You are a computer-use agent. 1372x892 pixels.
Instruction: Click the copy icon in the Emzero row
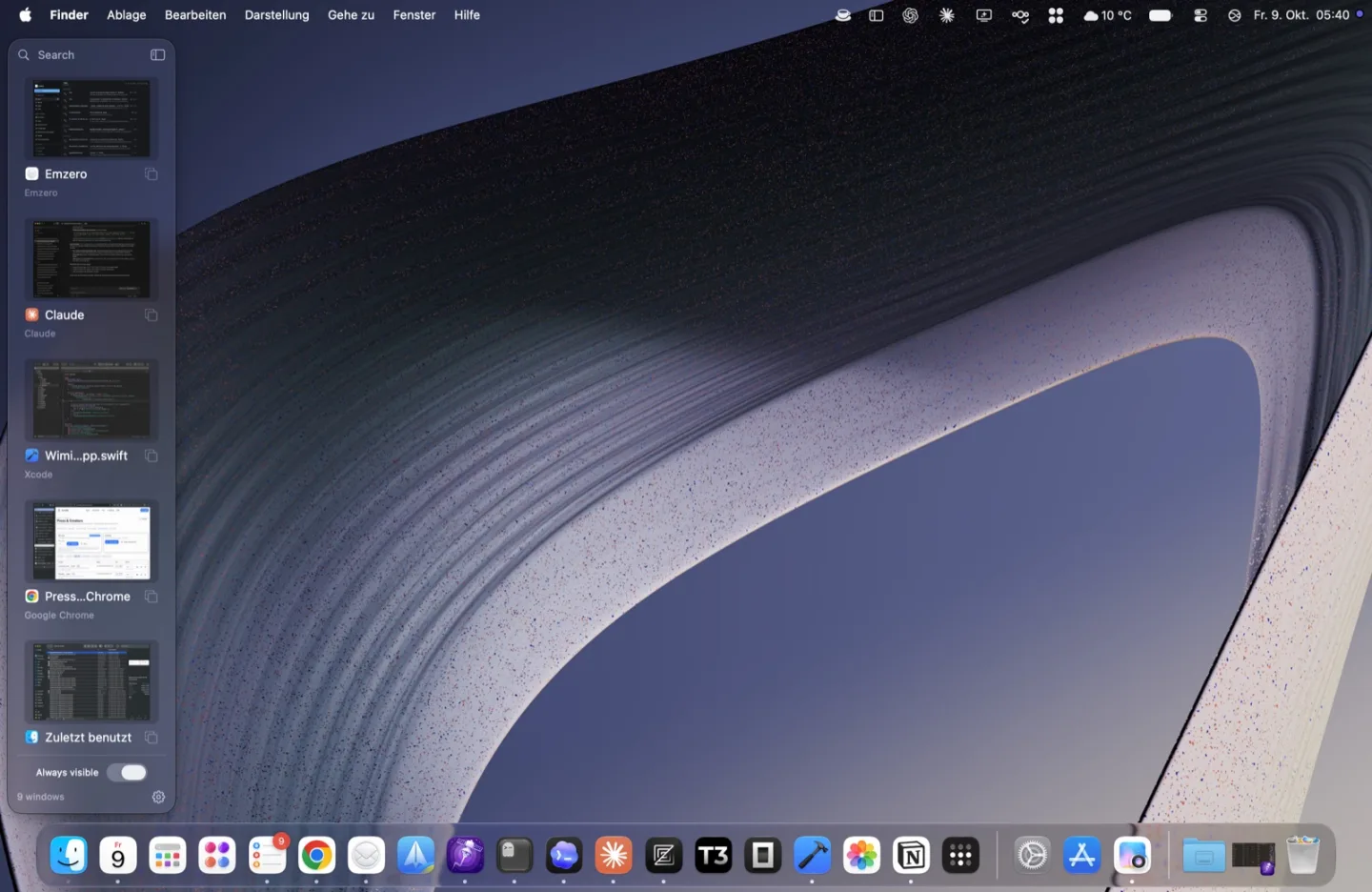pos(151,174)
